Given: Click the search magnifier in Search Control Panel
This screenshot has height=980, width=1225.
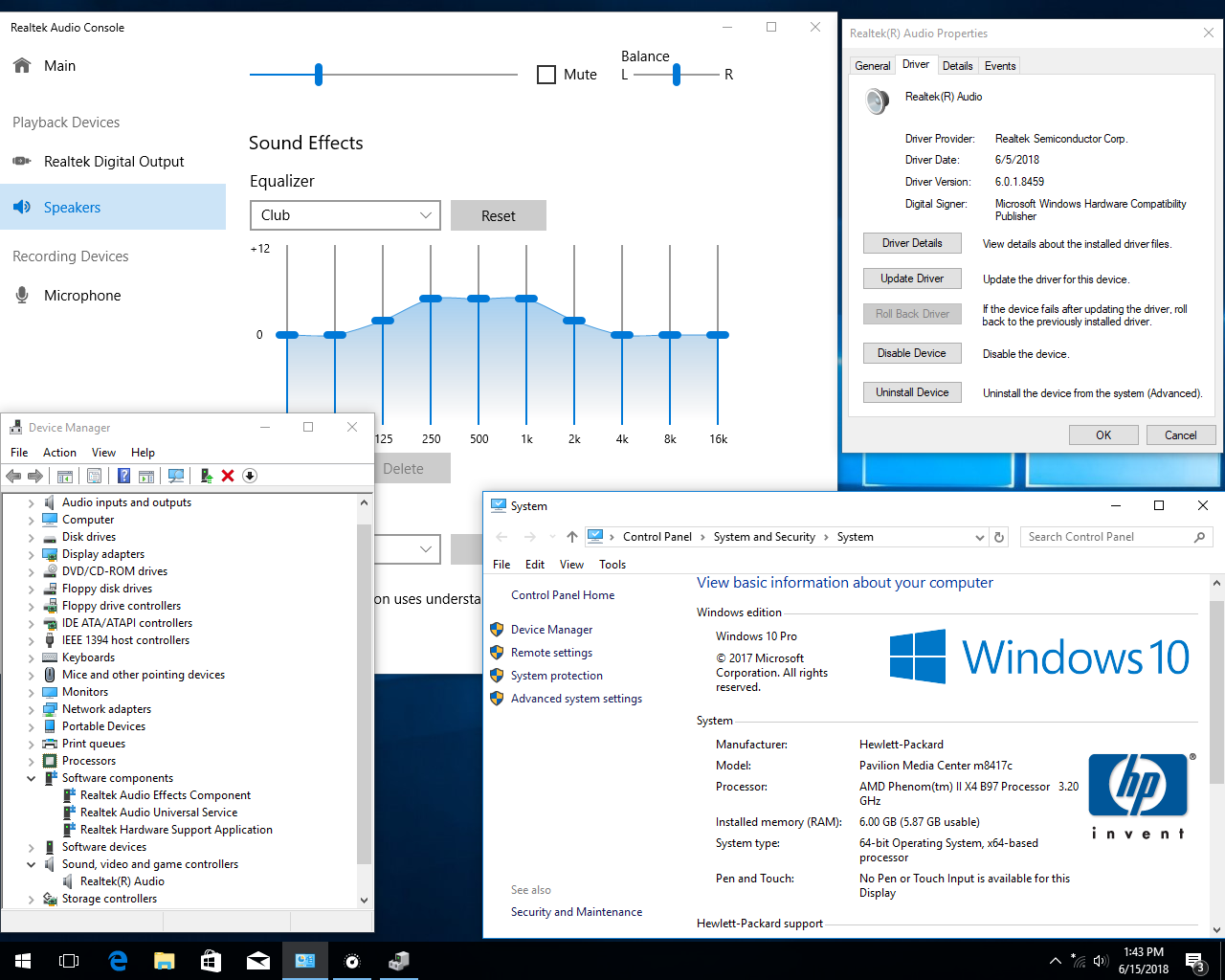Looking at the screenshot, I should [x=1200, y=537].
